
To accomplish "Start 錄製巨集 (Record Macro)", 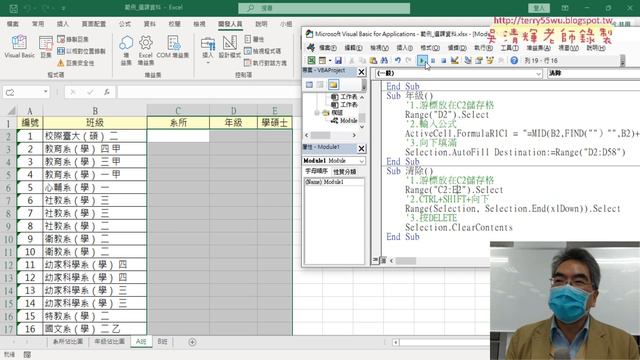I will tap(73, 39).
